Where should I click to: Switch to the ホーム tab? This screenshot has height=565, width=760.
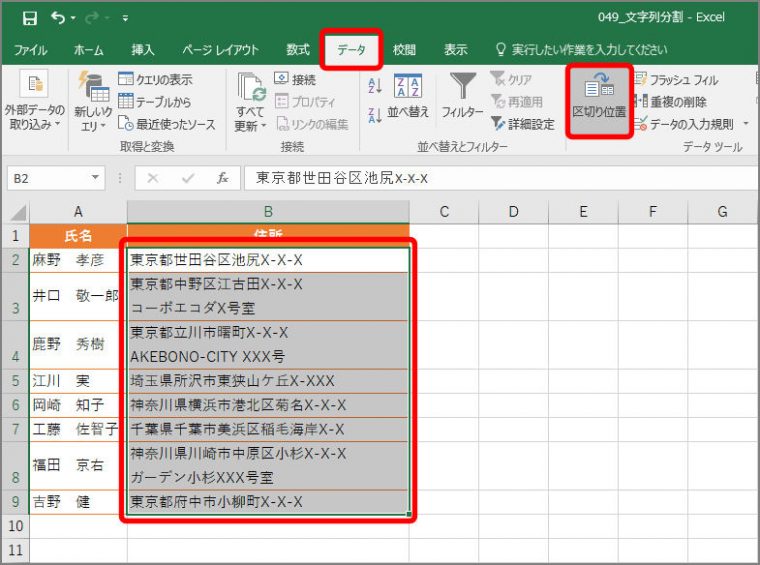[x=88, y=49]
